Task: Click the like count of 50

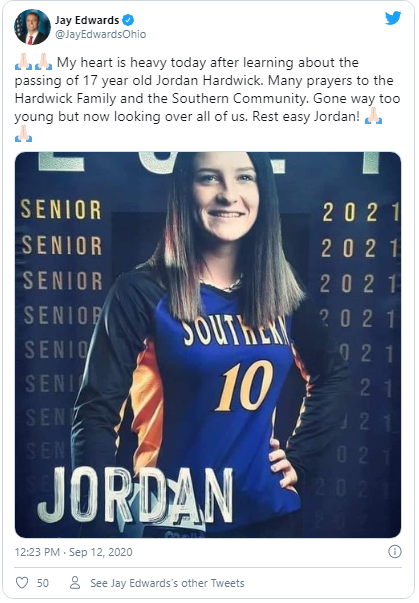Action: pos(43,583)
